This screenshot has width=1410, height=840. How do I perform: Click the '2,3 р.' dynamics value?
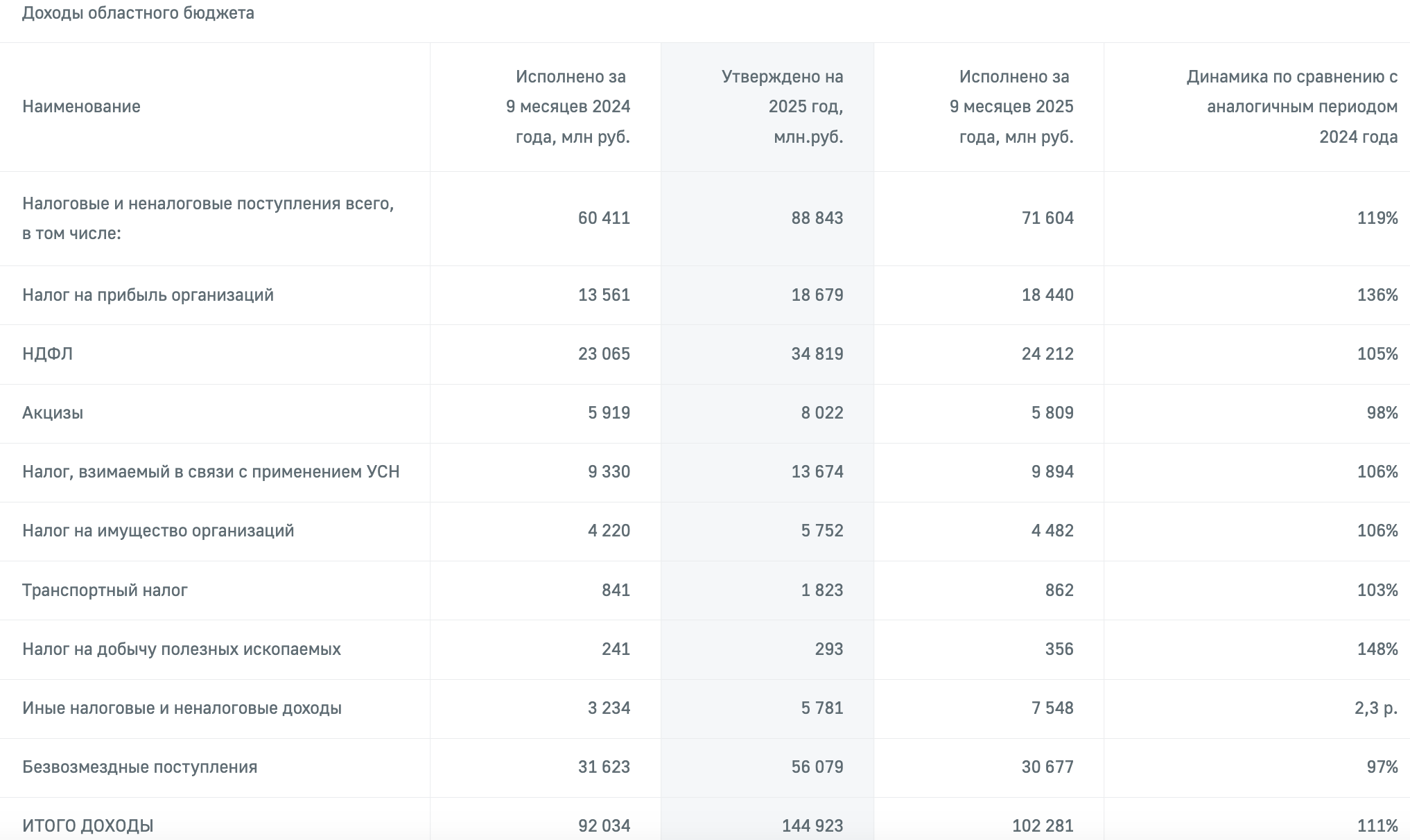coord(1375,708)
